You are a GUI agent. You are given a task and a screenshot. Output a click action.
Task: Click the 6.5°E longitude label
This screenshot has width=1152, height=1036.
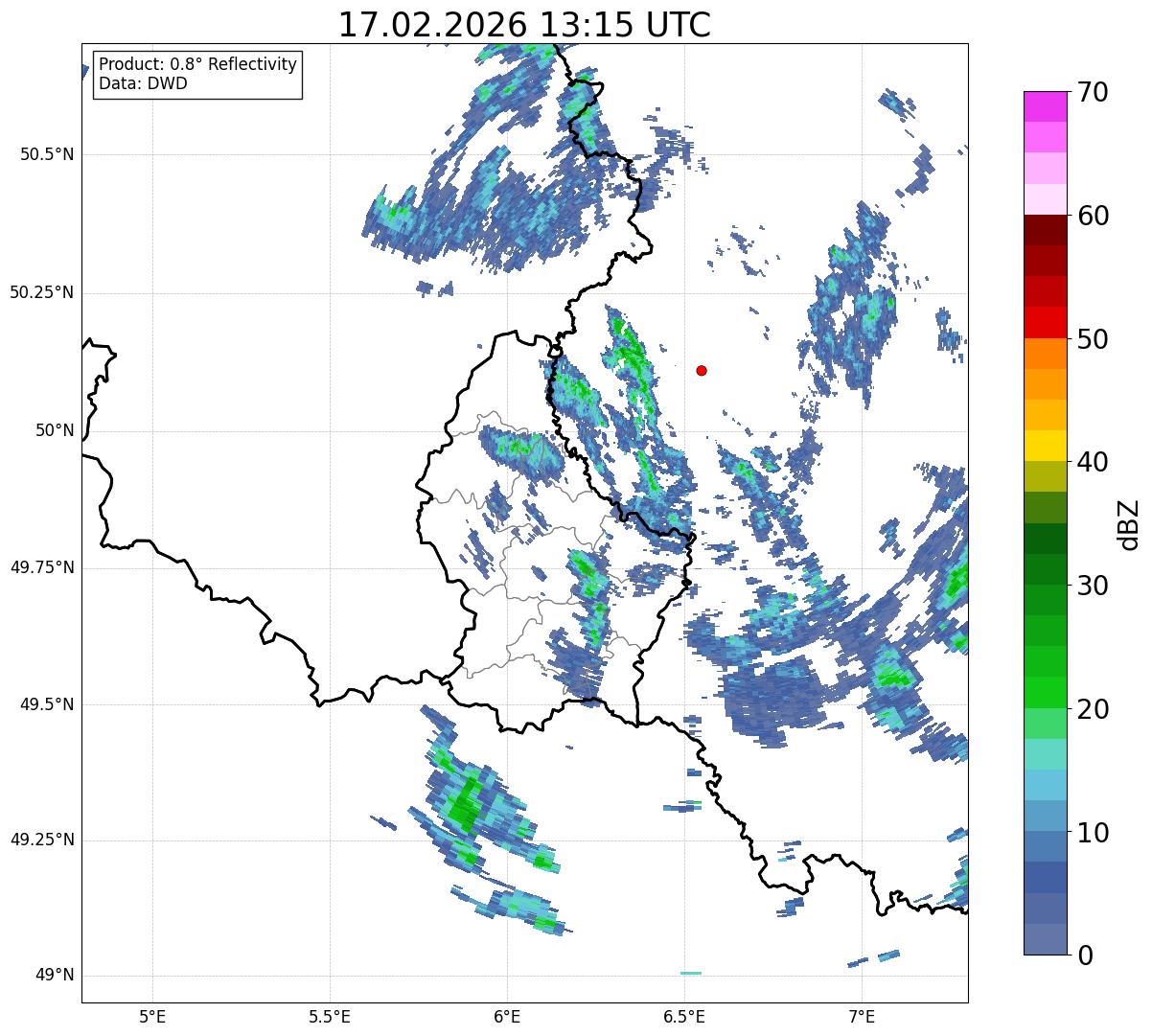[684, 1016]
